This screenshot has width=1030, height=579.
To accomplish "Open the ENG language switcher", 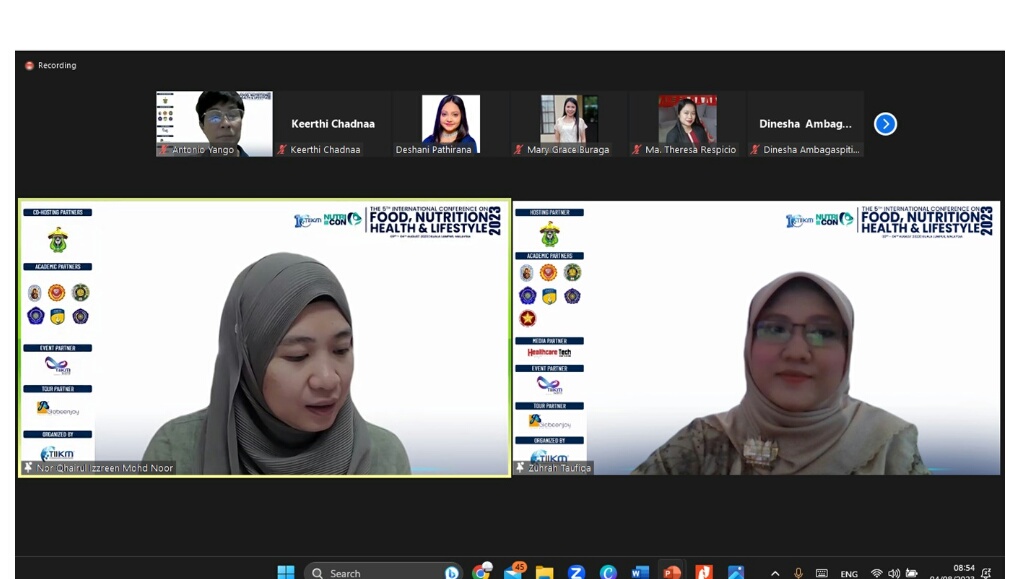I will click(849, 573).
